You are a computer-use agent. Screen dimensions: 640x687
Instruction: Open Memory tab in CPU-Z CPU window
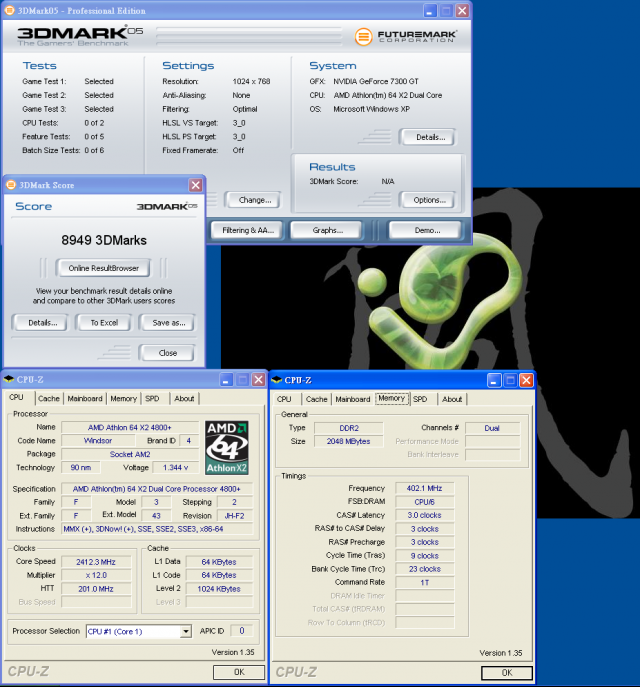124,398
